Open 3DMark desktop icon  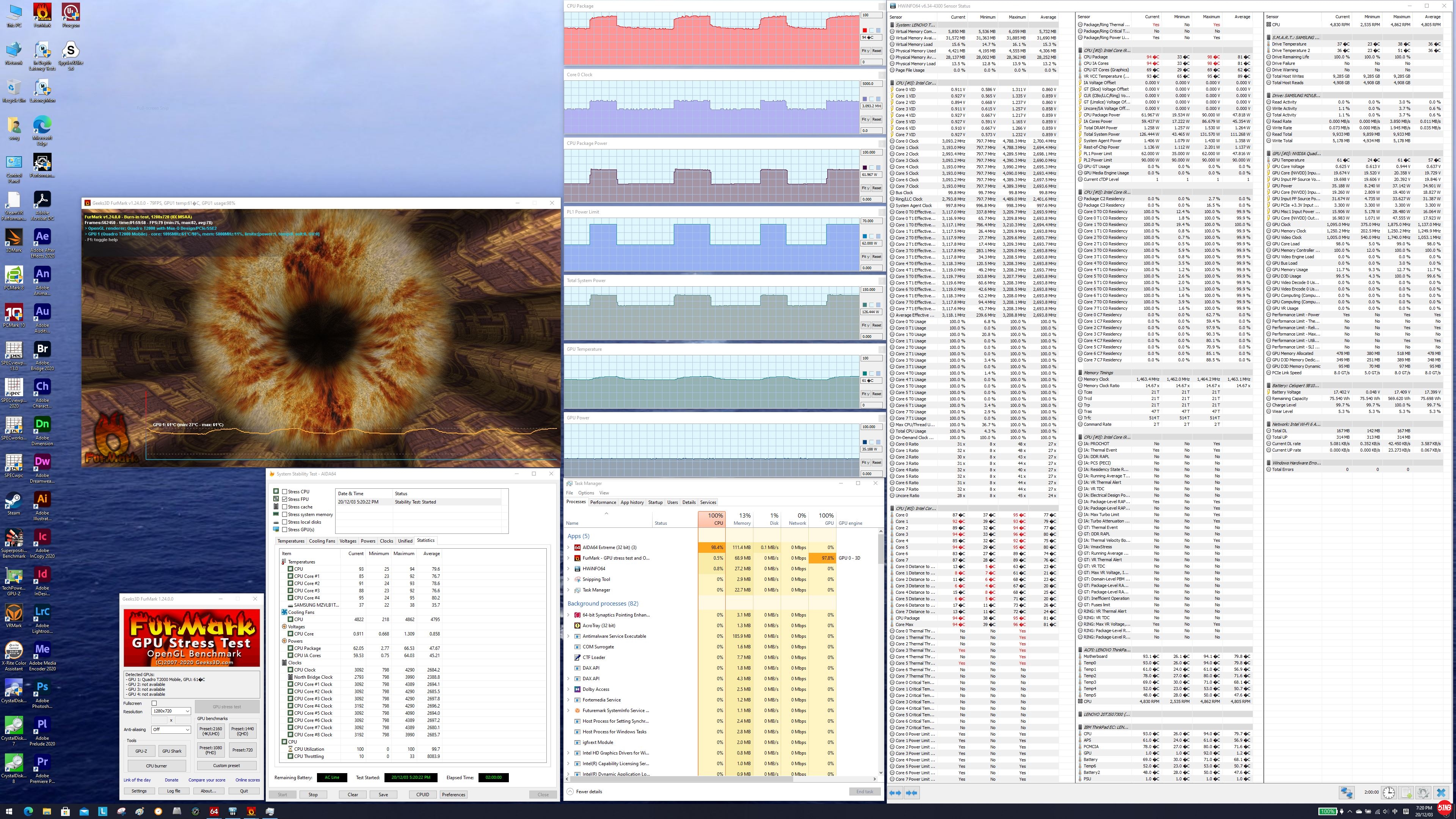[x=14, y=240]
